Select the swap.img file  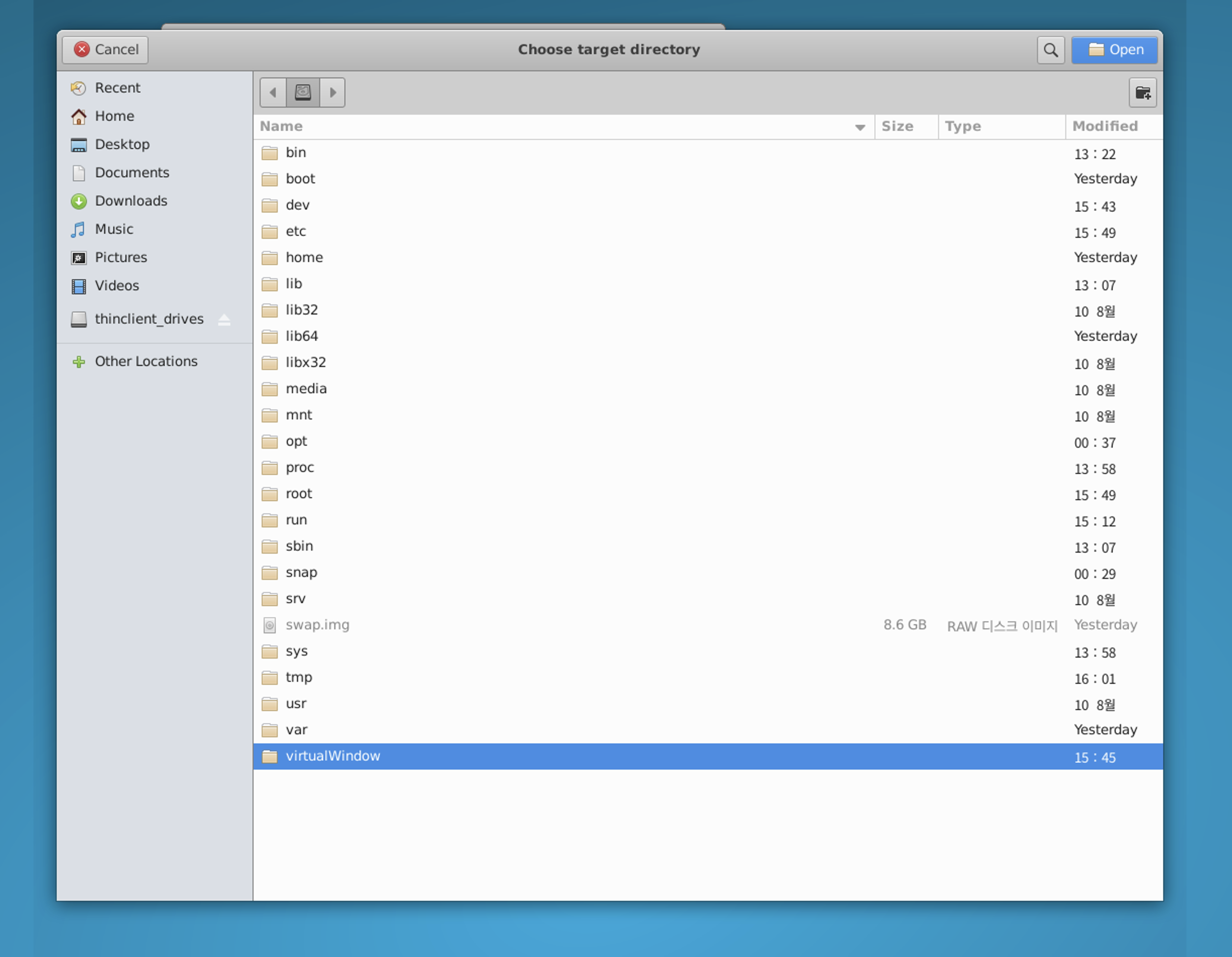pyautogui.click(x=317, y=625)
